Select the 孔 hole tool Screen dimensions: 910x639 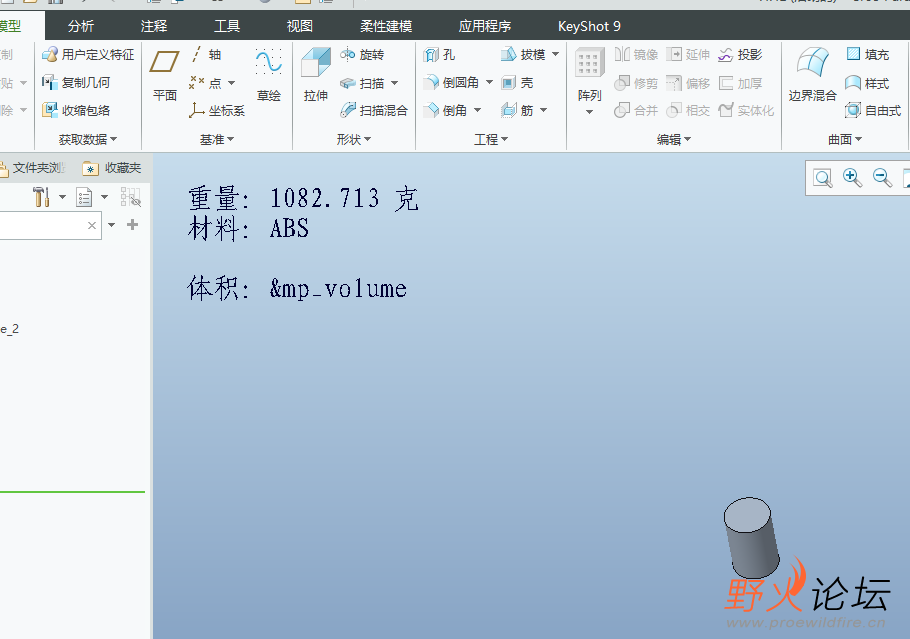[x=439, y=55]
